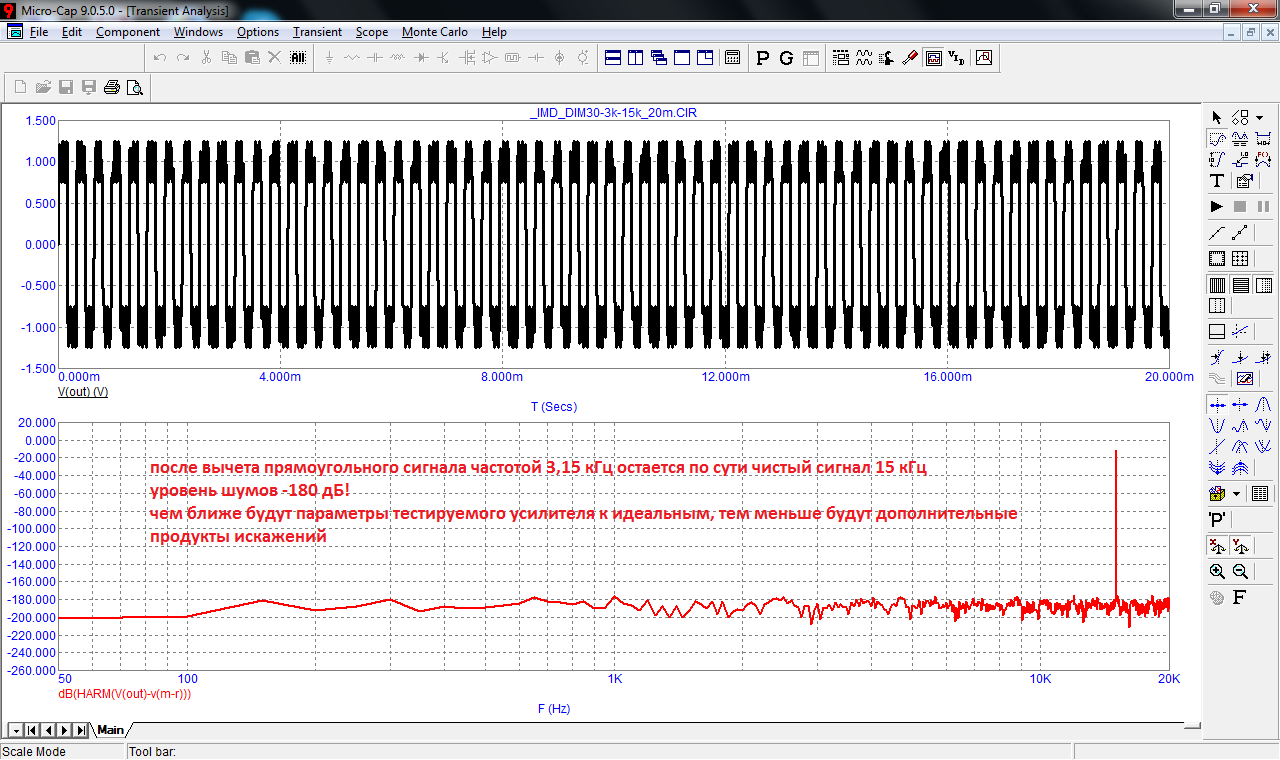Click the bold 'F' icon in right toolbar

click(1240, 598)
